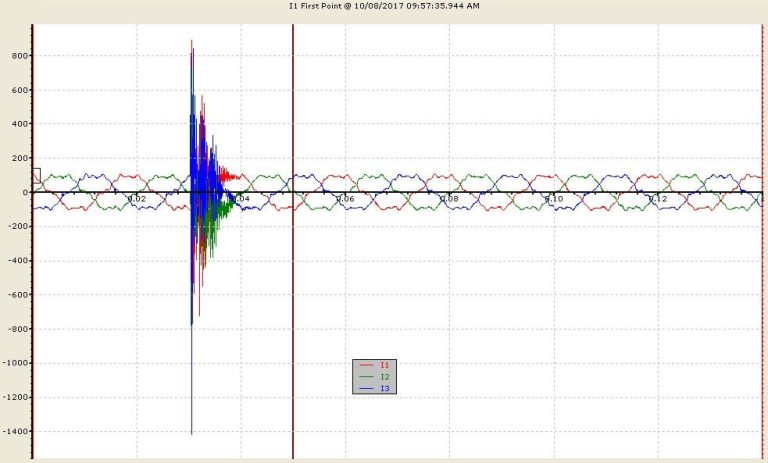Click the 800 label on the y-axis
The width and height of the screenshot is (768, 463).
coord(20,56)
